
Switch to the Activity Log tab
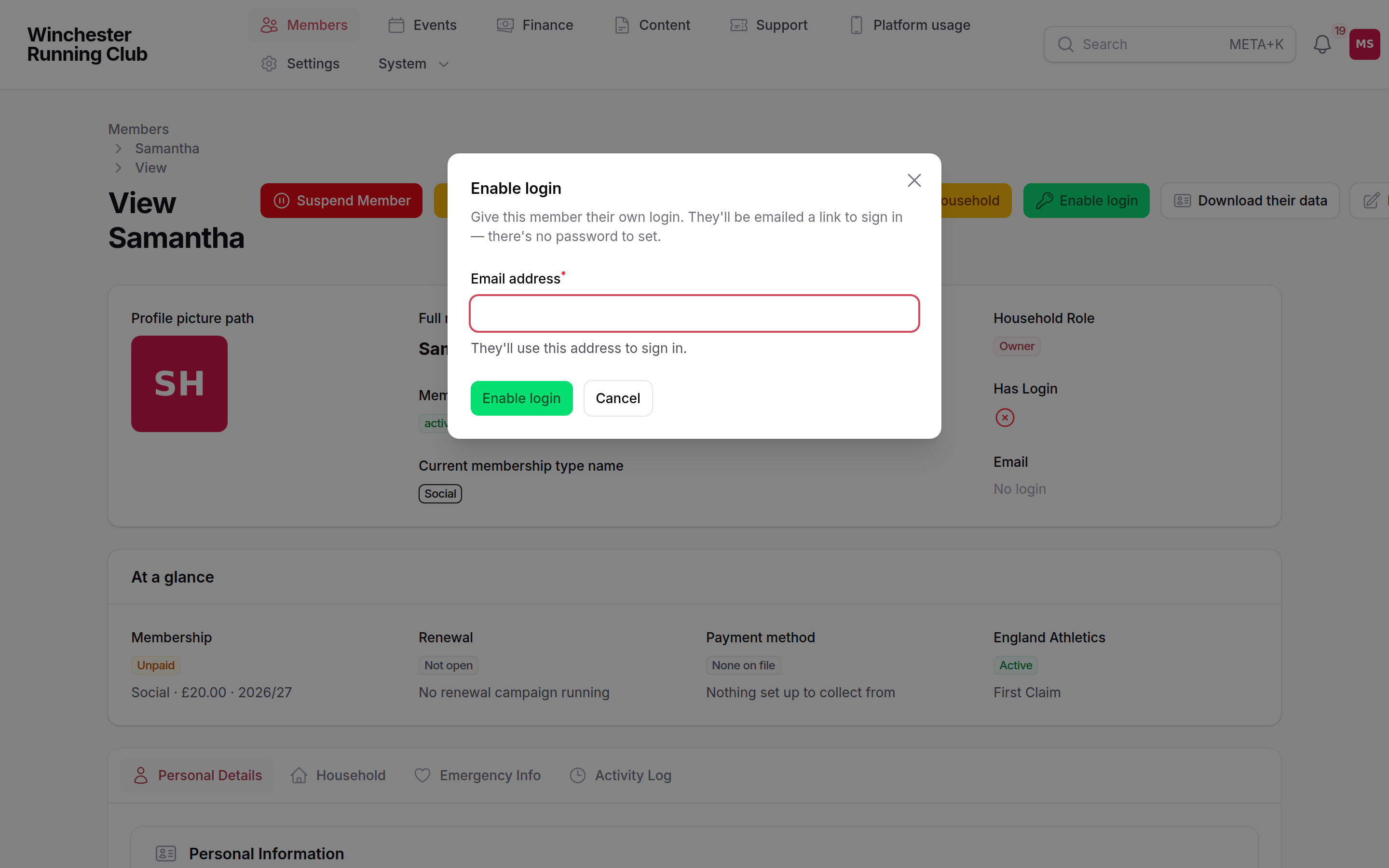point(620,775)
